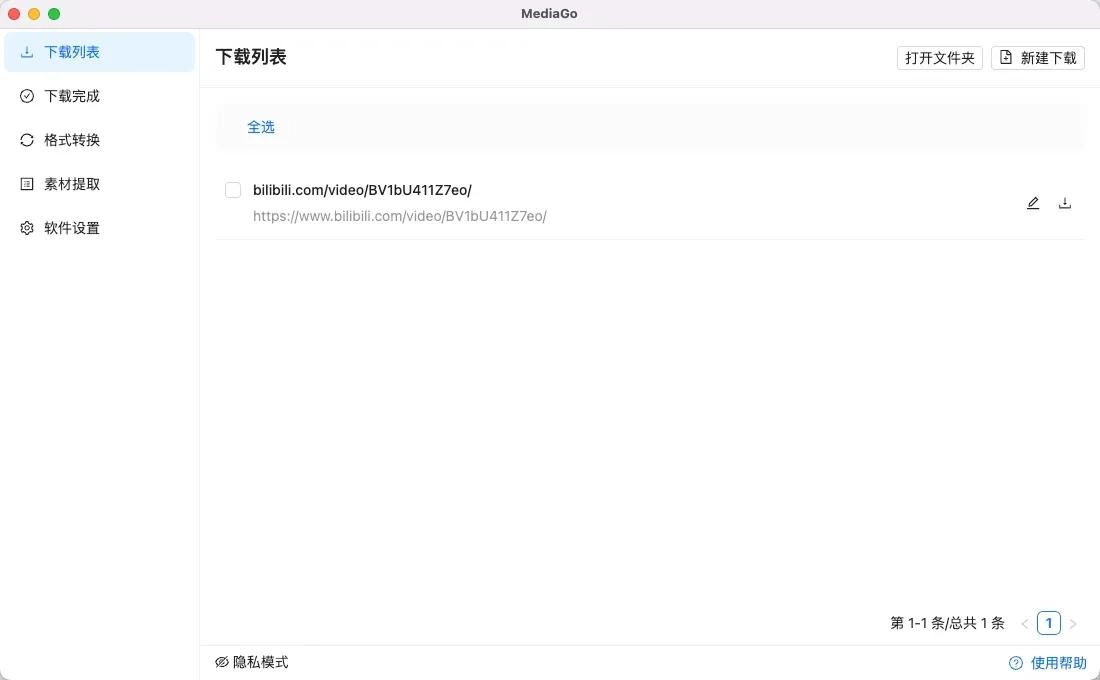The height and width of the screenshot is (680, 1100).
Task: Start download of the bilibili video item
Action: [x=1065, y=204]
